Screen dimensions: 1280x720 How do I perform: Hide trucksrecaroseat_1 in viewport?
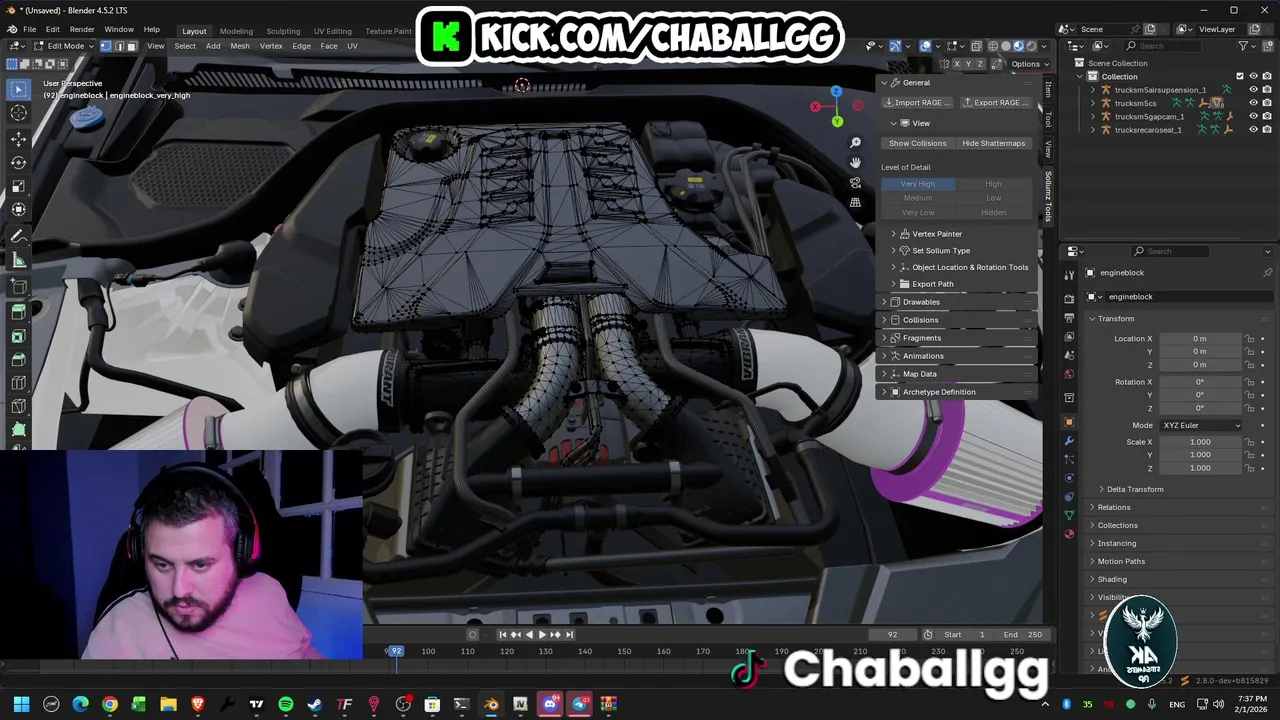pos(1253,129)
